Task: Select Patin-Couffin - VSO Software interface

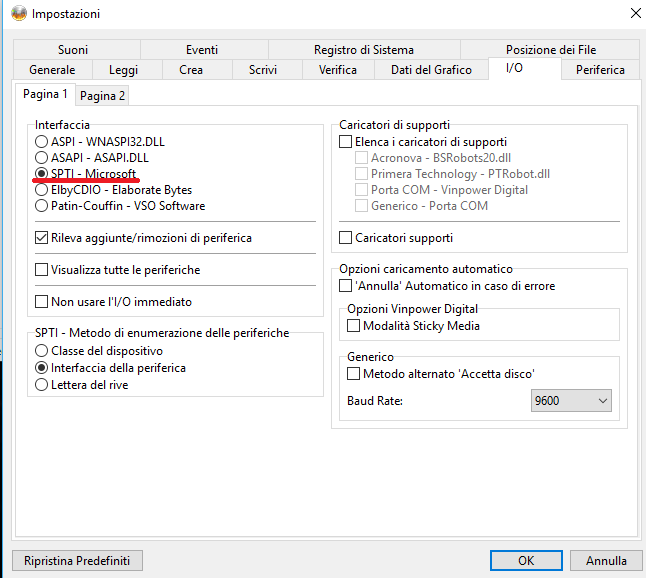Action: tap(120, 206)
